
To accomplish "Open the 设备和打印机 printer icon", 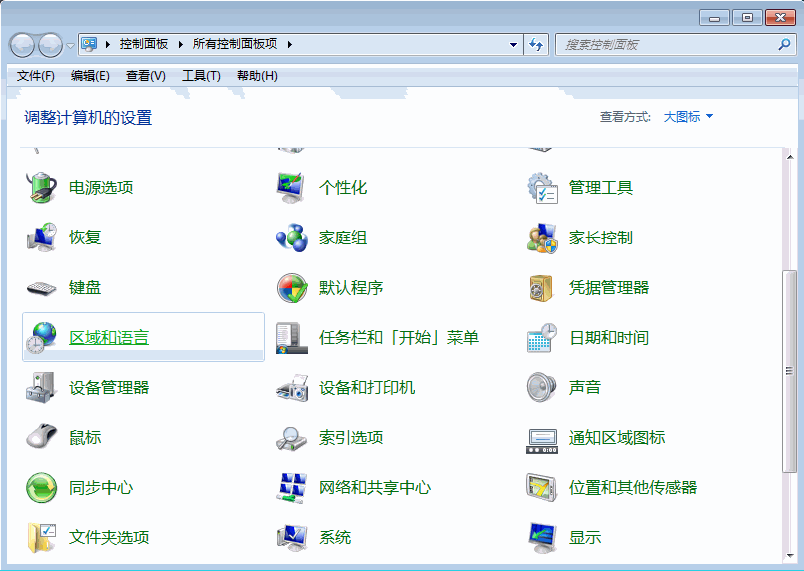I will pos(292,388).
